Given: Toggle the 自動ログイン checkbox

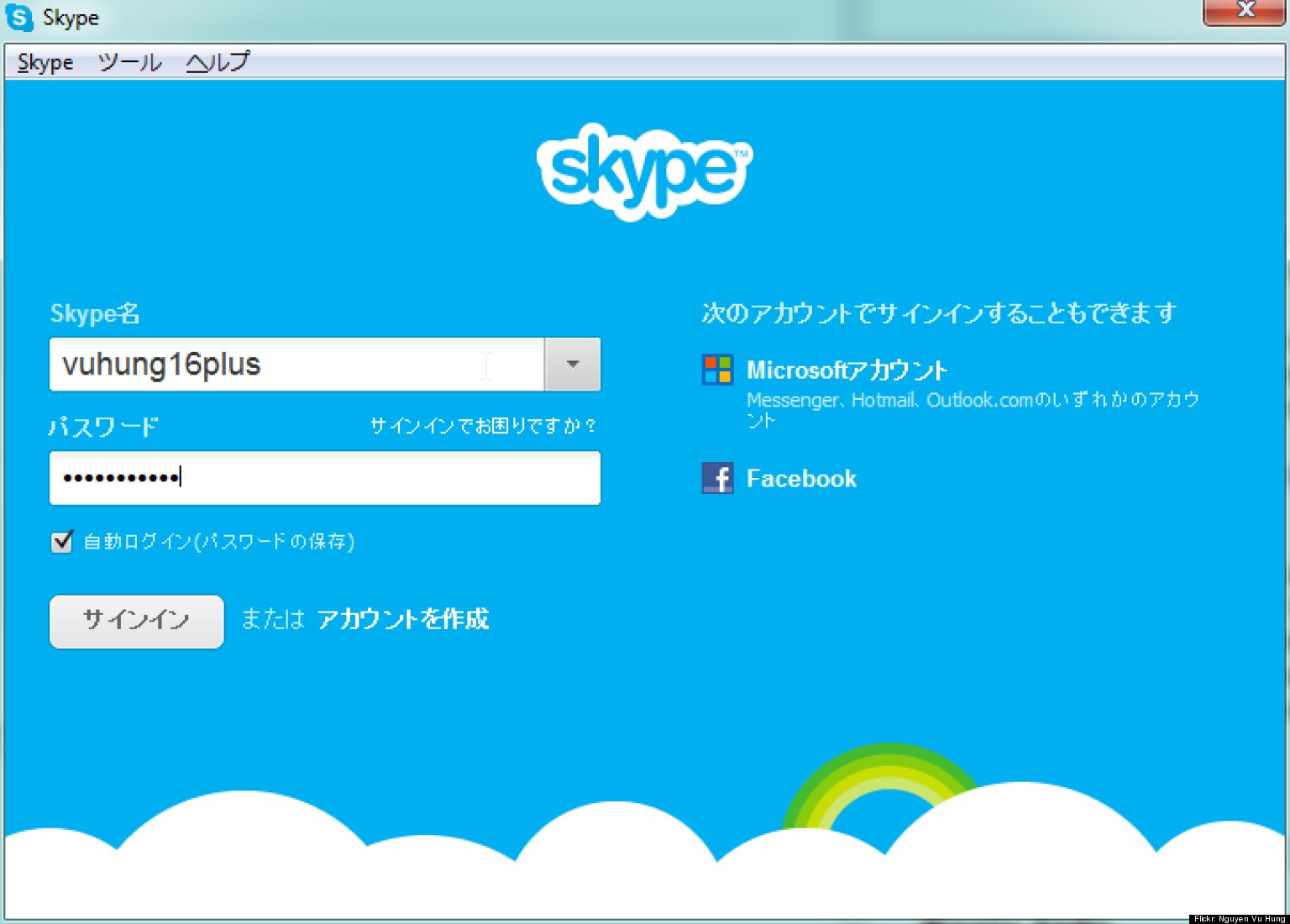Looking at the screenshot, I should point(62,542).
